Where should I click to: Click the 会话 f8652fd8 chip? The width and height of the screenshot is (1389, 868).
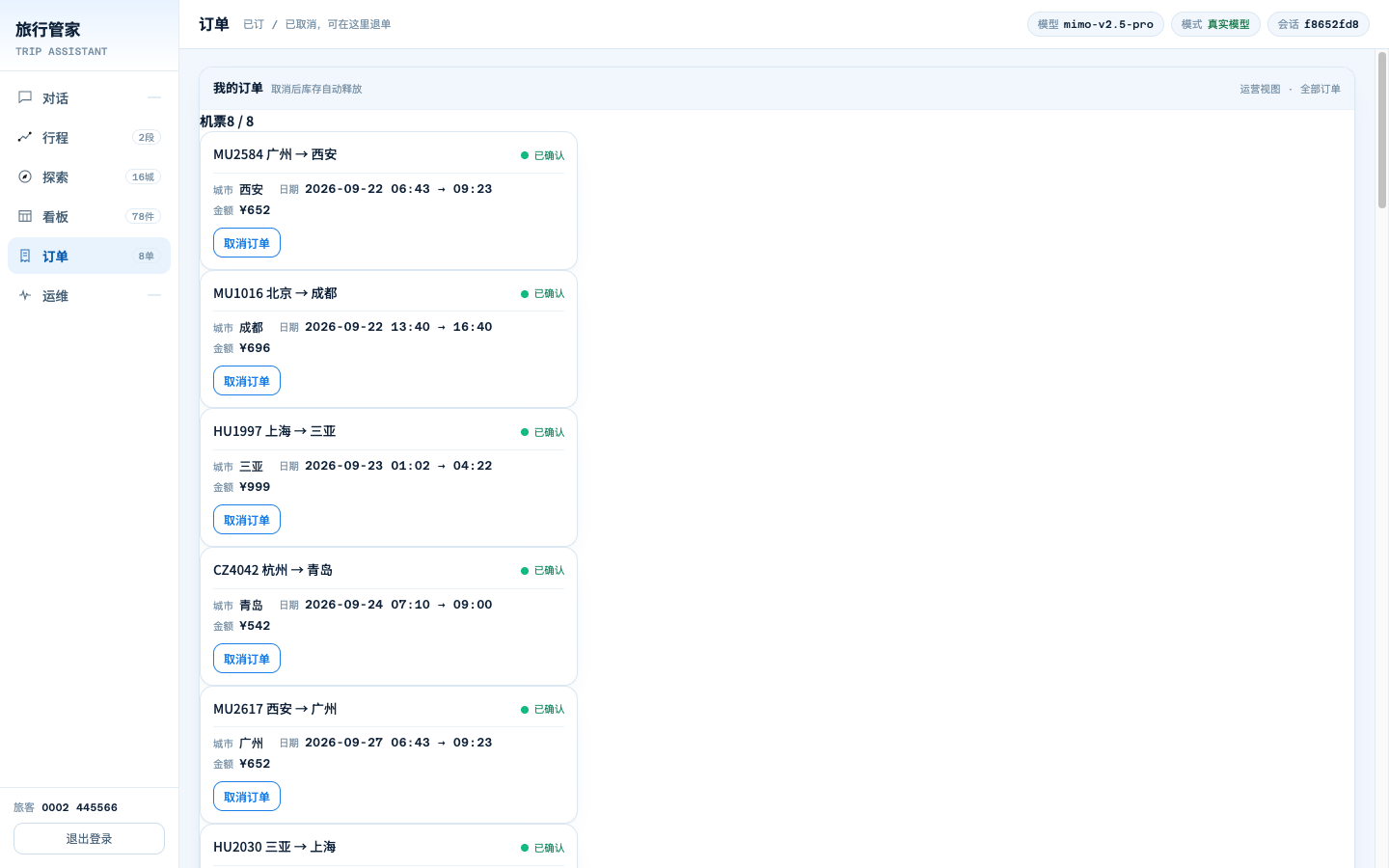(1319, 24)
